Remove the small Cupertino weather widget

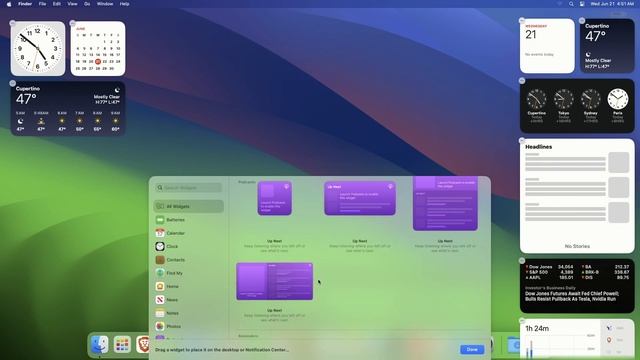(x=582, y=20)
